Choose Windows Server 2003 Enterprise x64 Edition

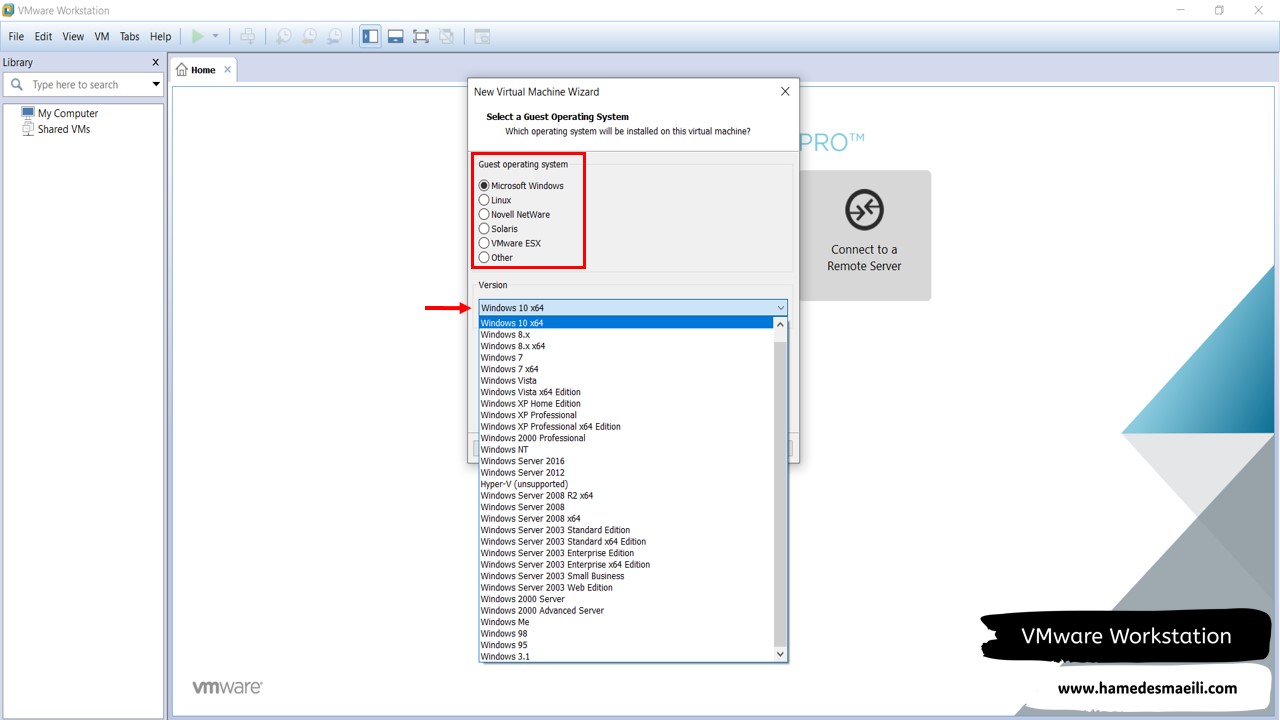[626, 565]
